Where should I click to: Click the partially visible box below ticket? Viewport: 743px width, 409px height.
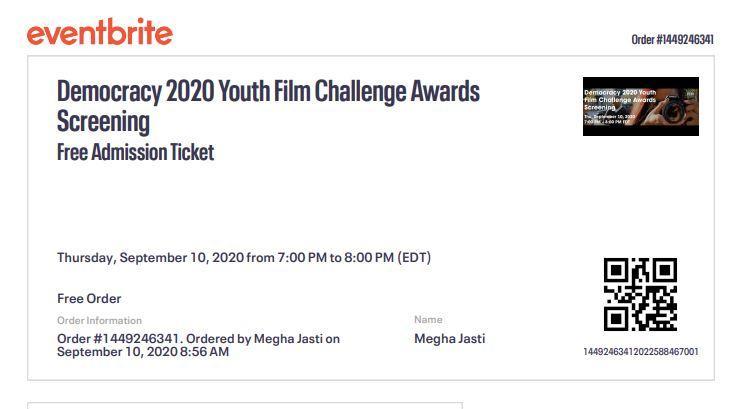click(245, 406)
